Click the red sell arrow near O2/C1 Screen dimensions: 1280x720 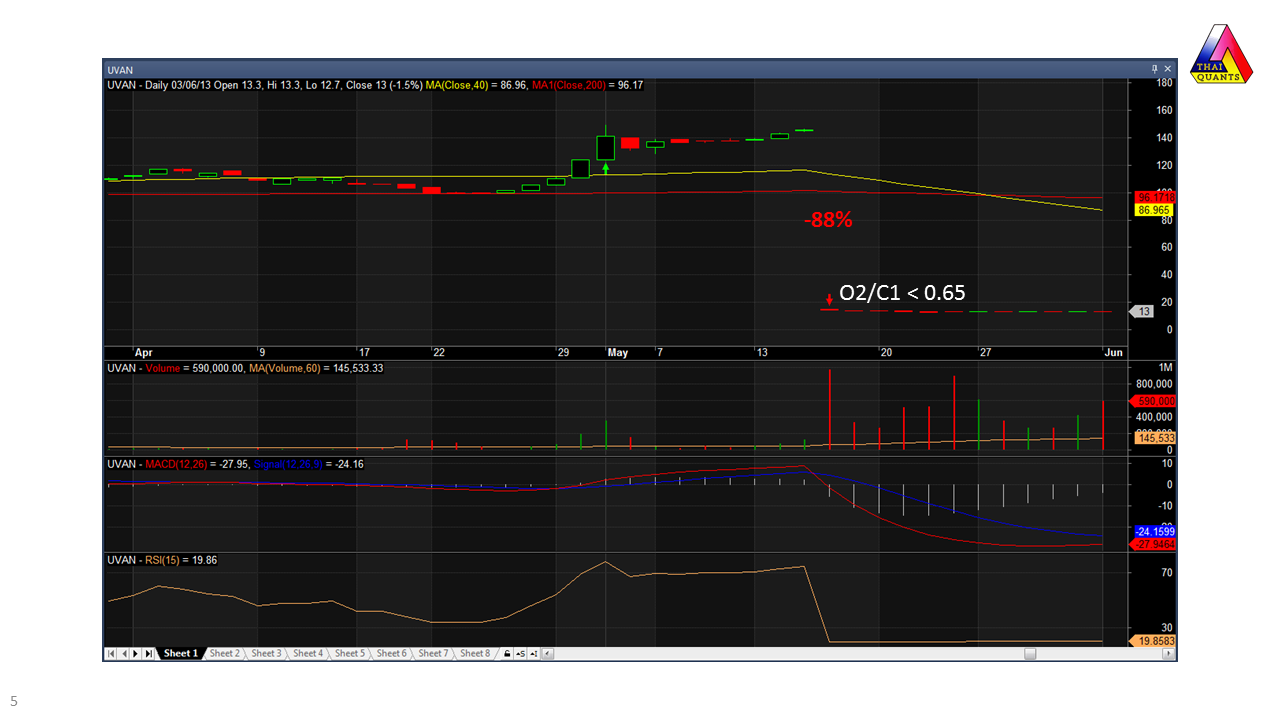point(829,298)
